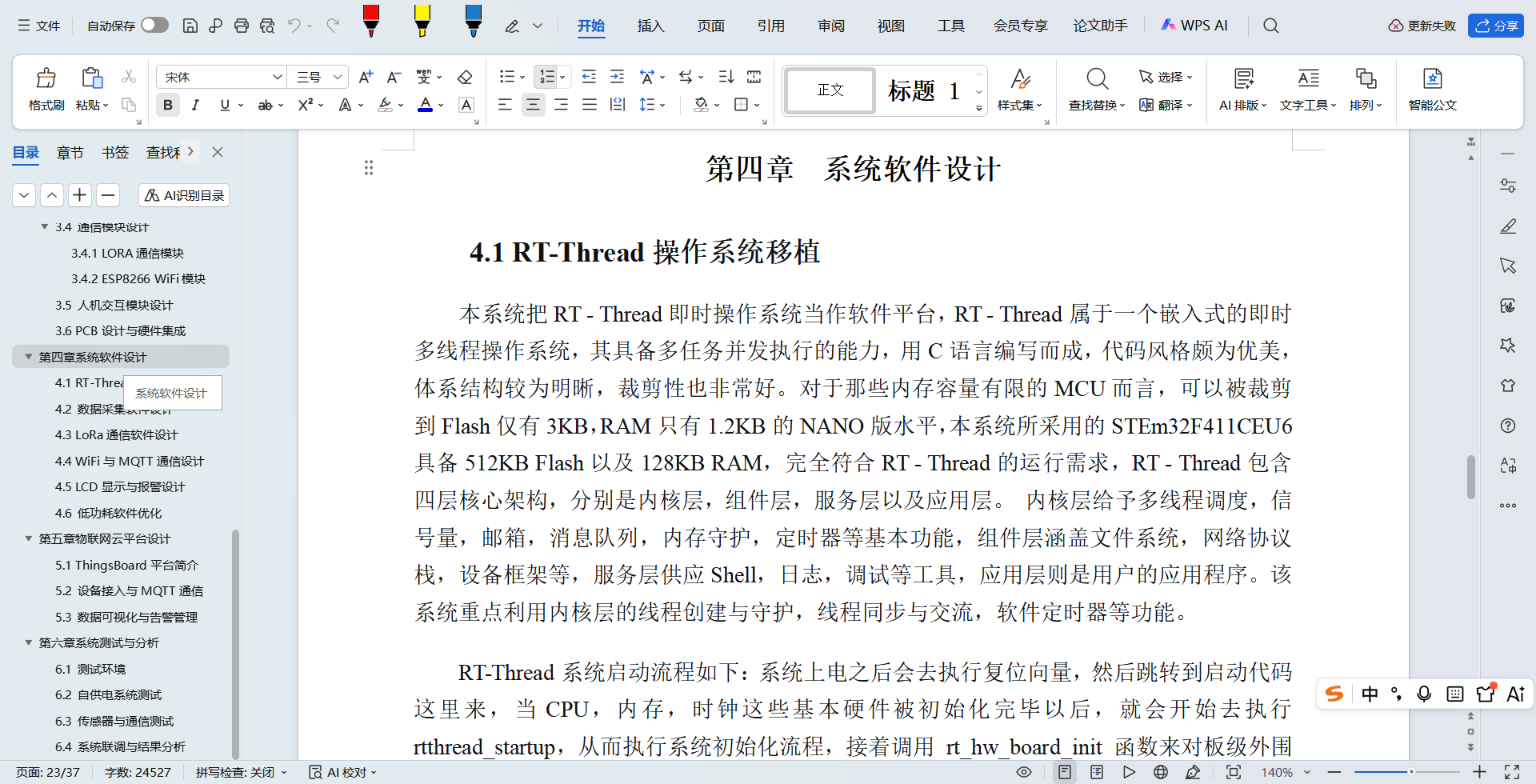The width and height of the screenshot is (1536, 784).
Task: Select left text alignment
Action: [505, 105]
